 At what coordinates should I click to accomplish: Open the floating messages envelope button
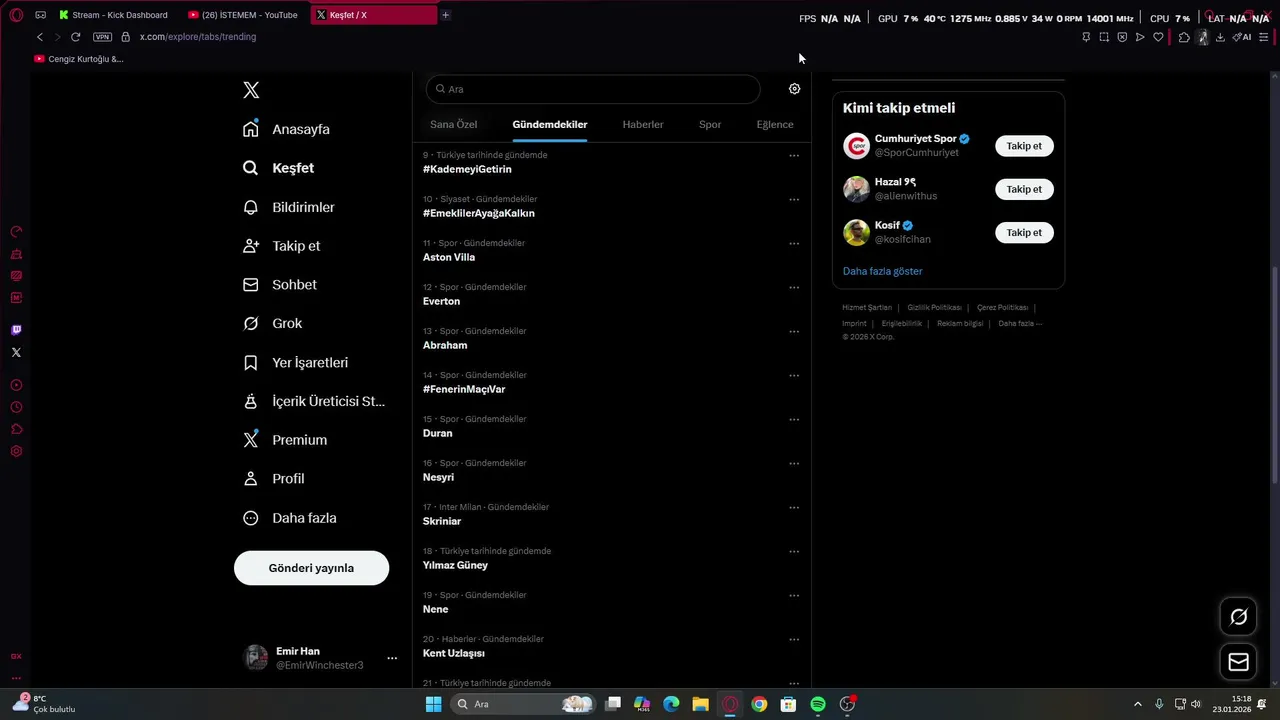pos(1238,662)
